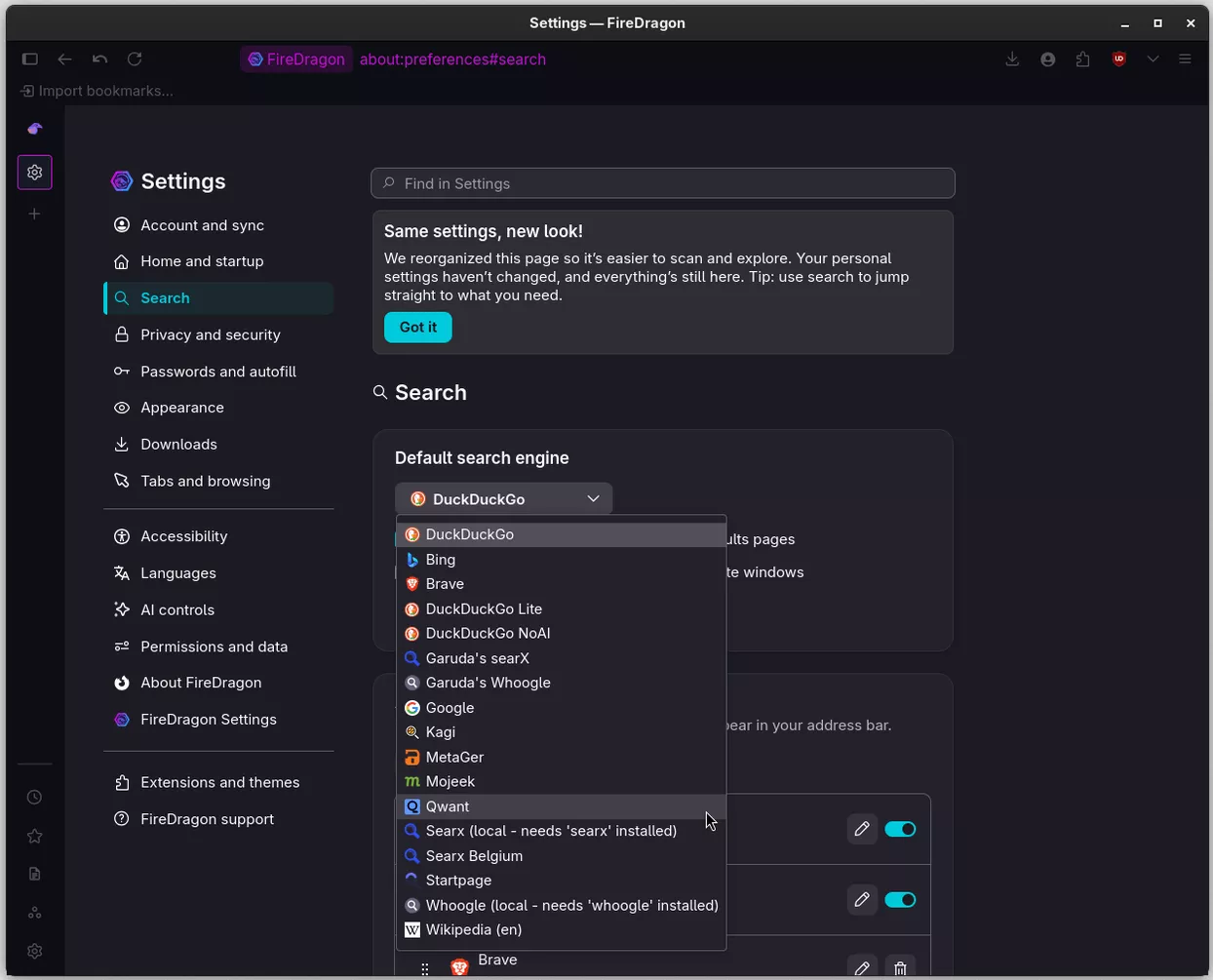
Task: Choose Startpage engine
Action: click(561, 881)
